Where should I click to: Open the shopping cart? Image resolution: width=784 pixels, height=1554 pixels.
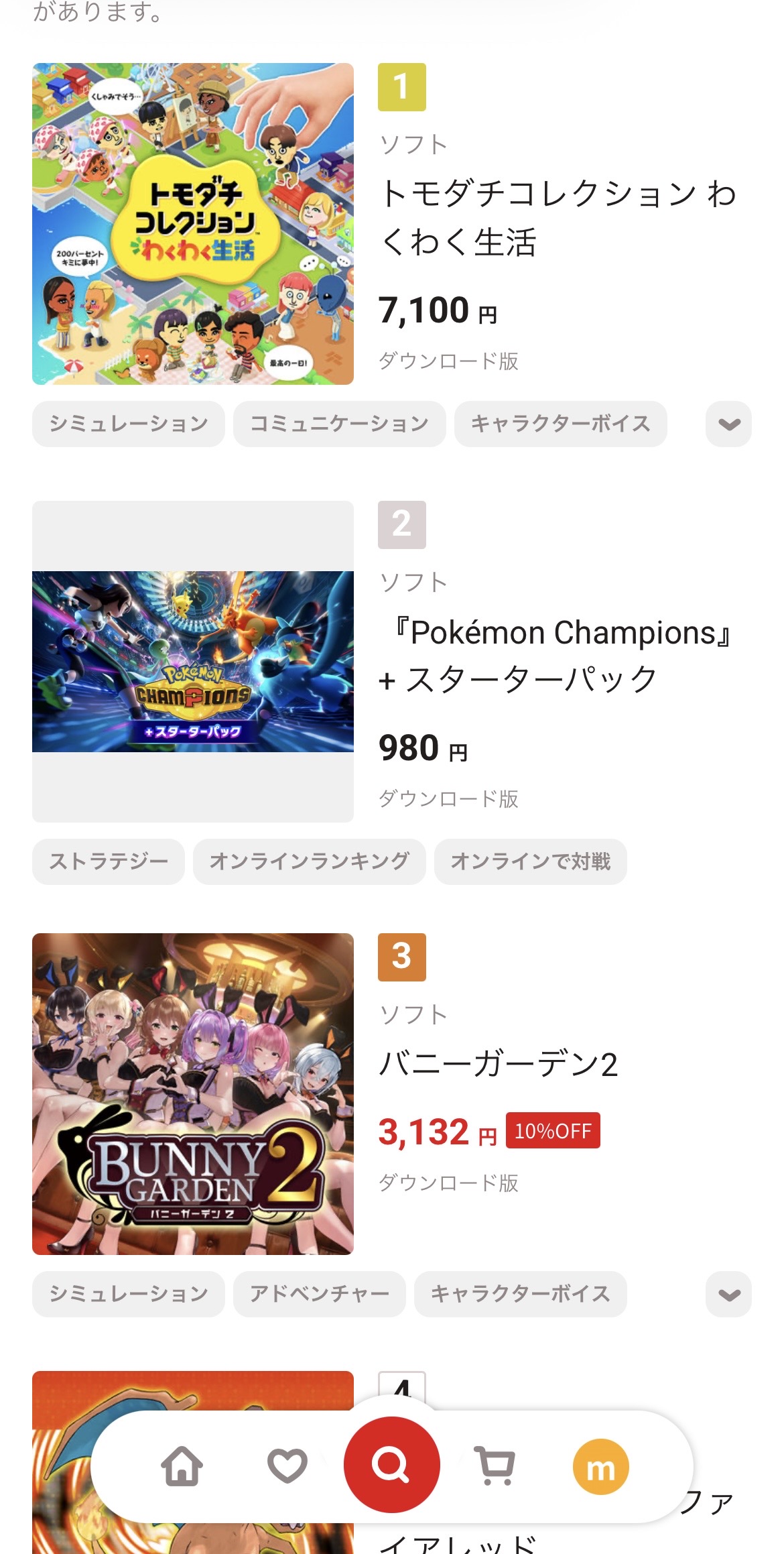tap(495, 1466)
